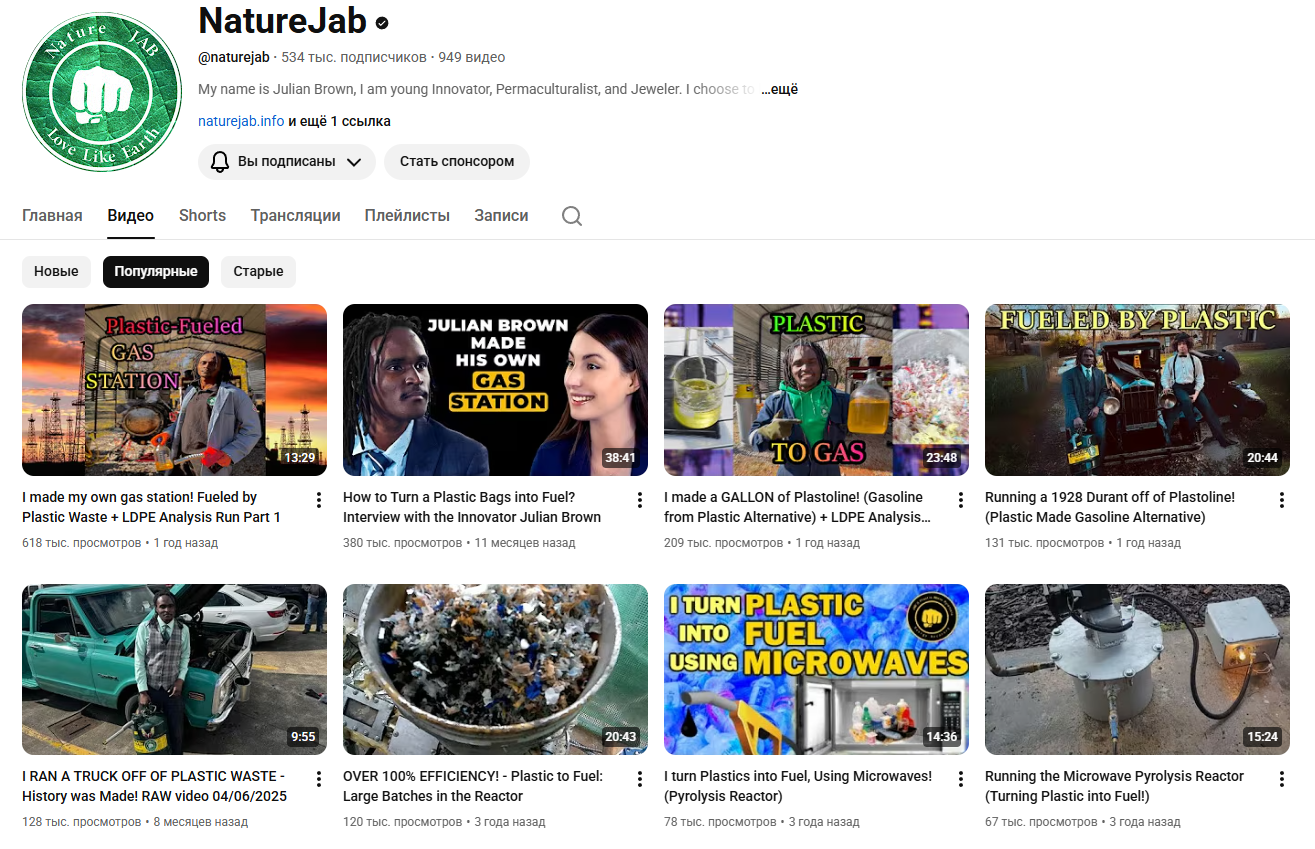Click '120 тыс. просмотров' view count
Viewport: 1315px width, 849px height.
(x=403, y=822)
